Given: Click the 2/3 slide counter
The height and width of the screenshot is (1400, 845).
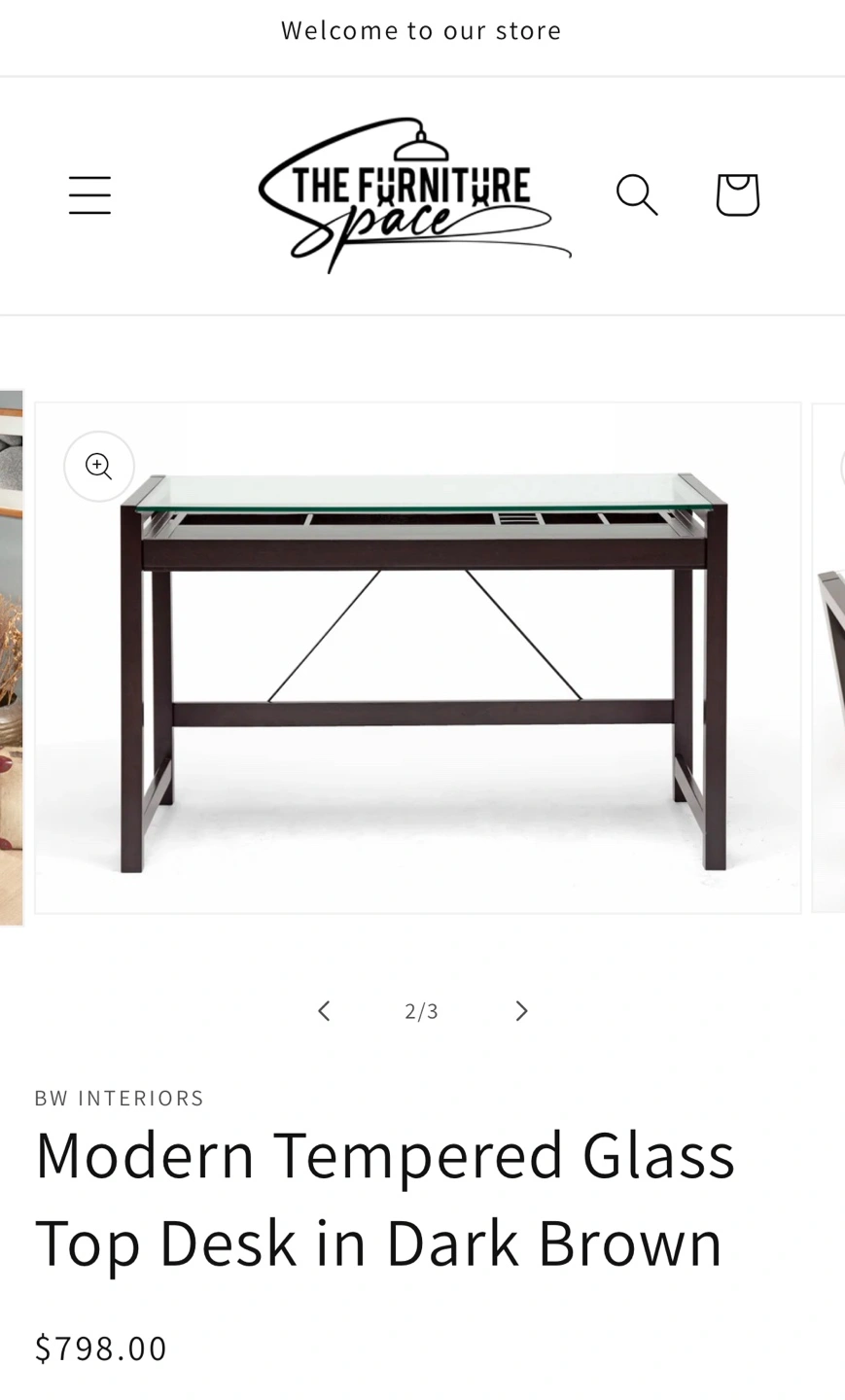Looking at the screenshot, I should pos(422,1011).
